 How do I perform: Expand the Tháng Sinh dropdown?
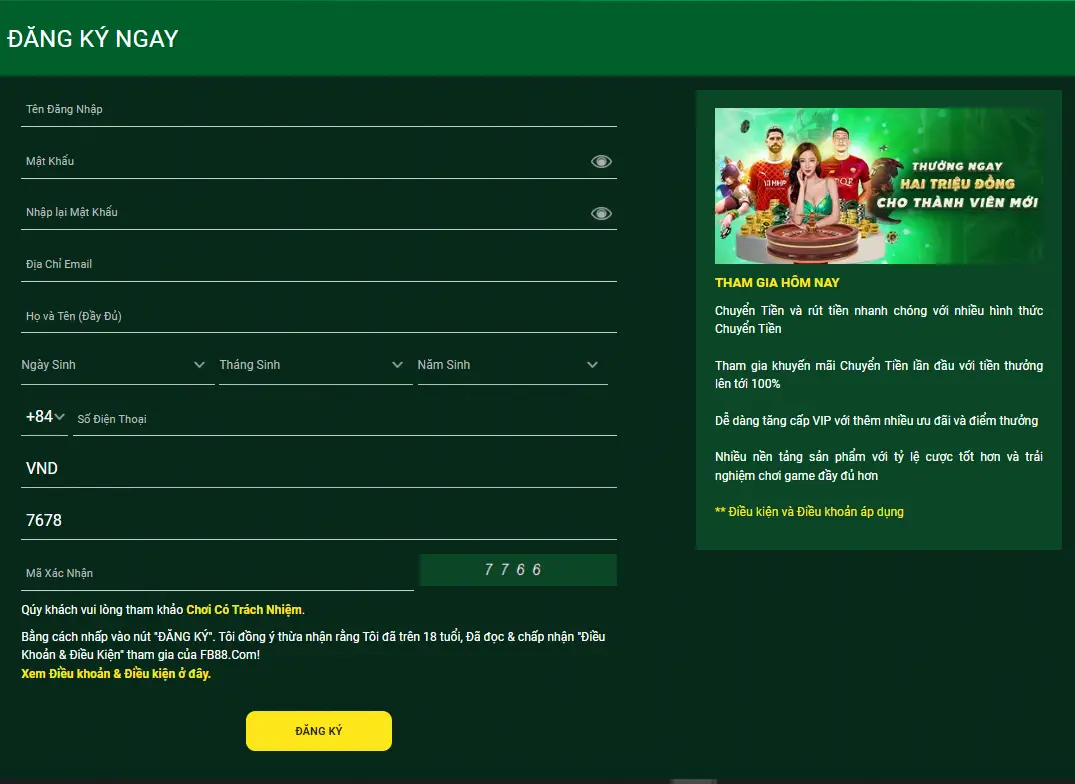pos(315,365)
